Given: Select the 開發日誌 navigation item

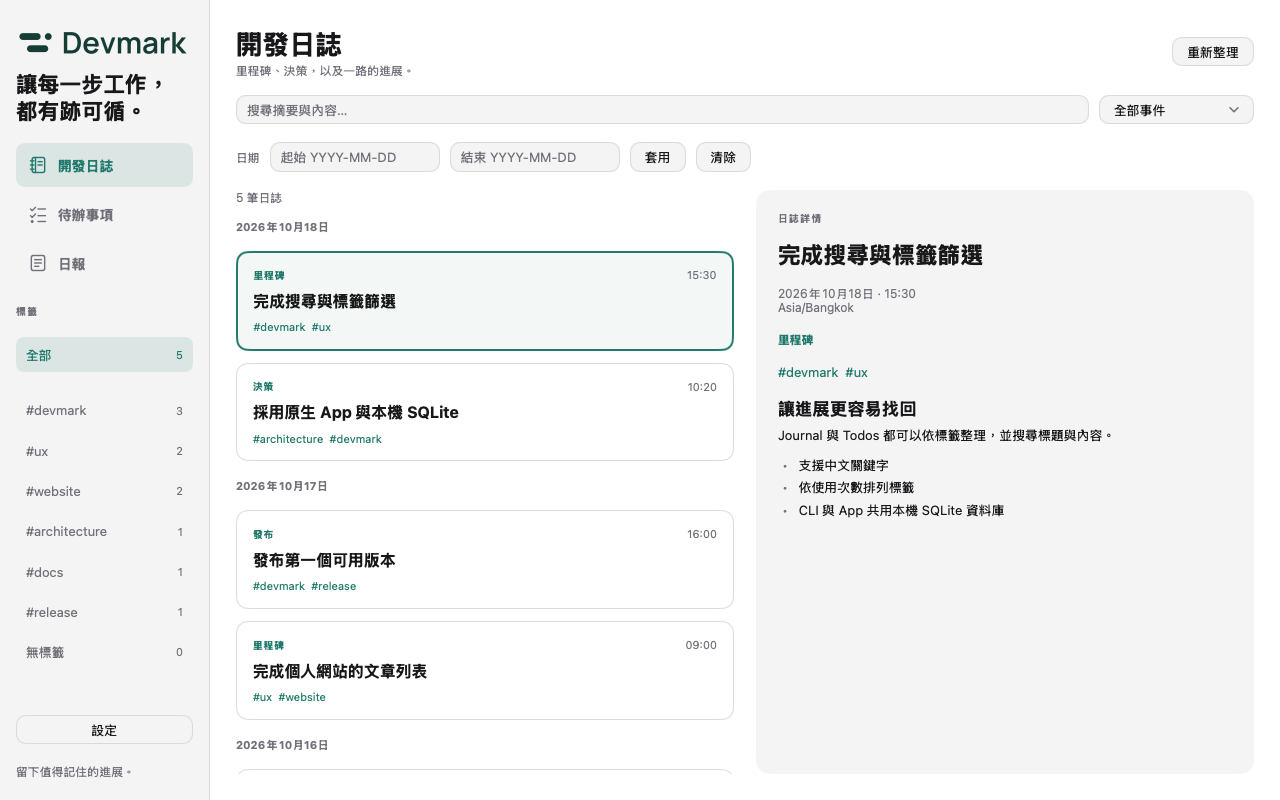Looking at the screenshot, I should point(104,165).
